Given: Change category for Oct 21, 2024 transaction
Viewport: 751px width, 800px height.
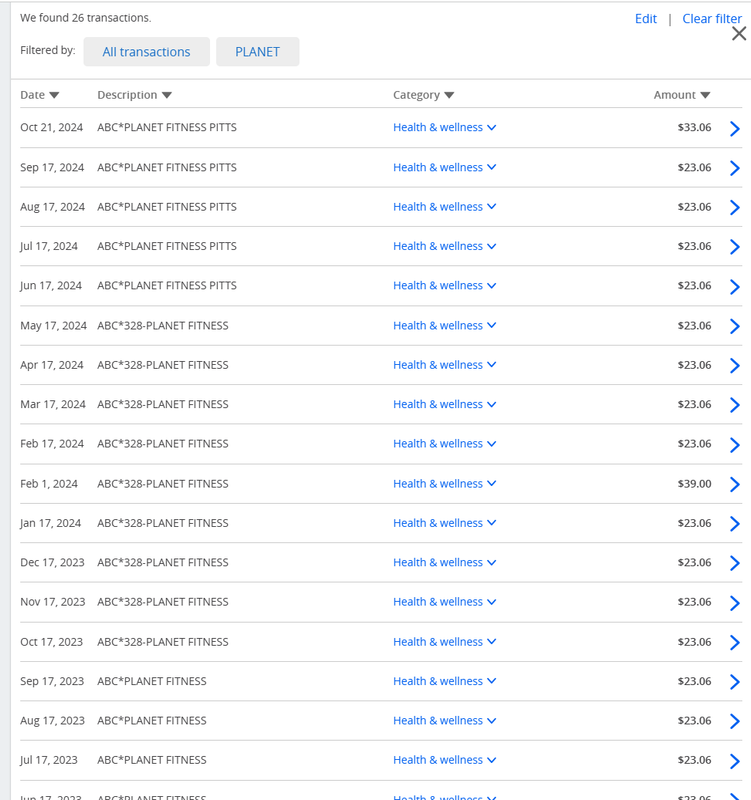Looking at the screenshot, I should tap(444, 127).
